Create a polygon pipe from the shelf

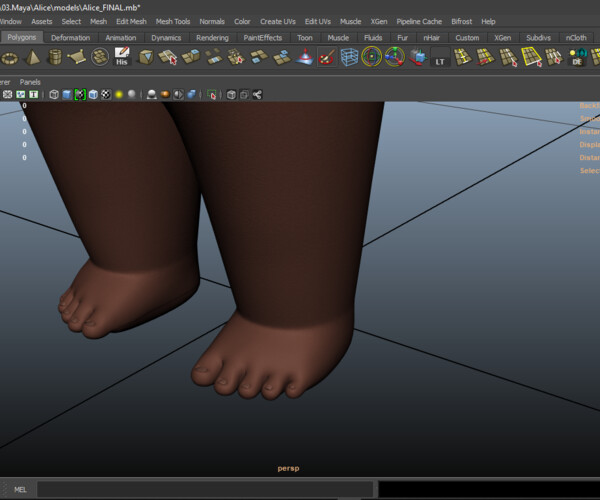pyautogui.click(x=55, y=57)
